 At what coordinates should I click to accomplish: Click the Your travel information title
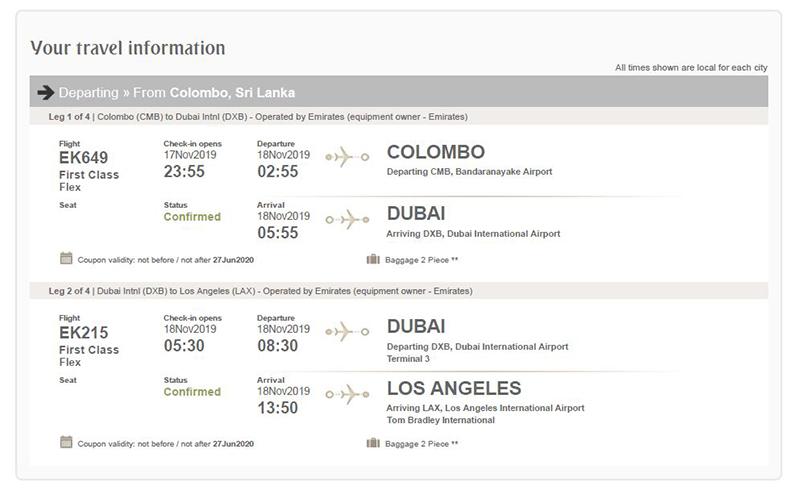click(x=128, y=48)
